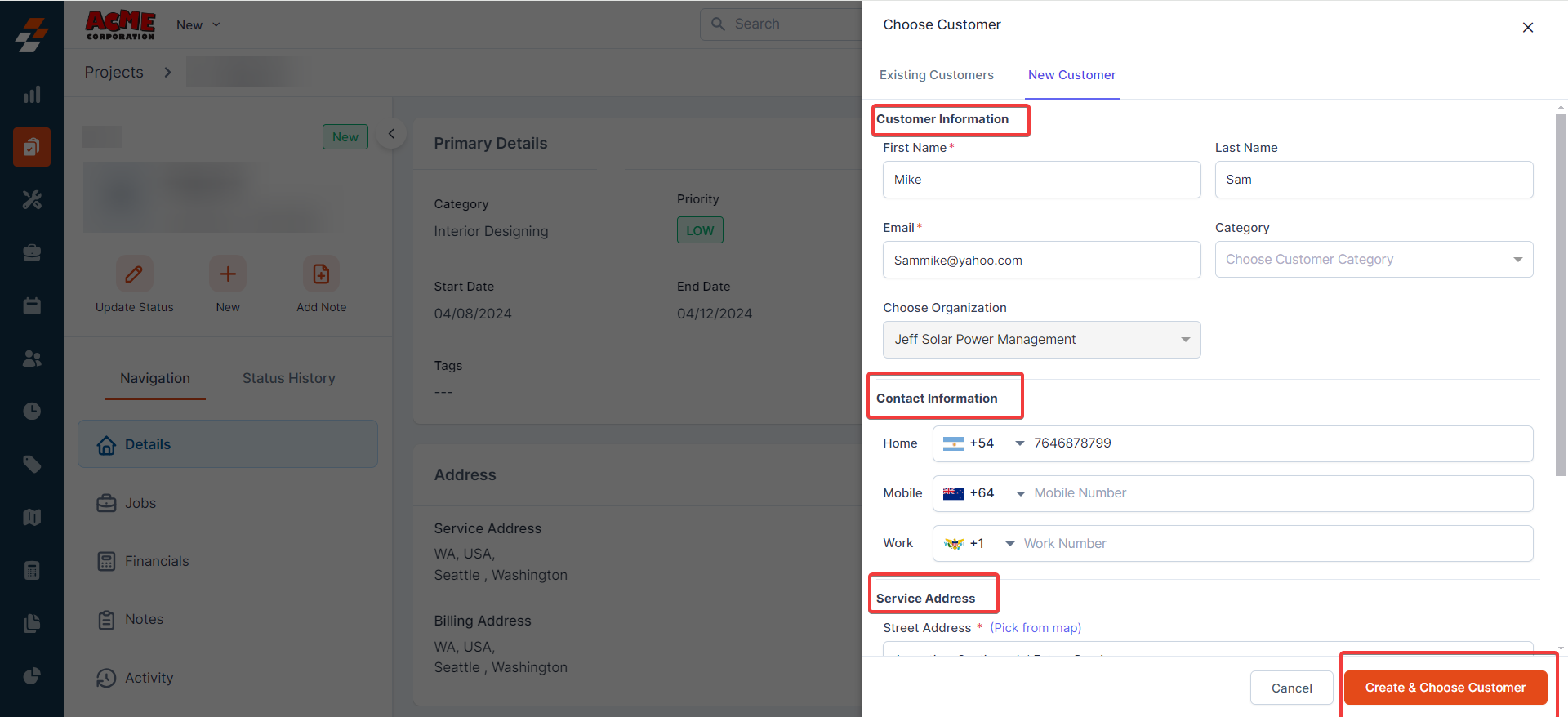The image size is (1568, 717).
Task: Open the wrench tools icon in the sidebar
Action: click(32, 199)
